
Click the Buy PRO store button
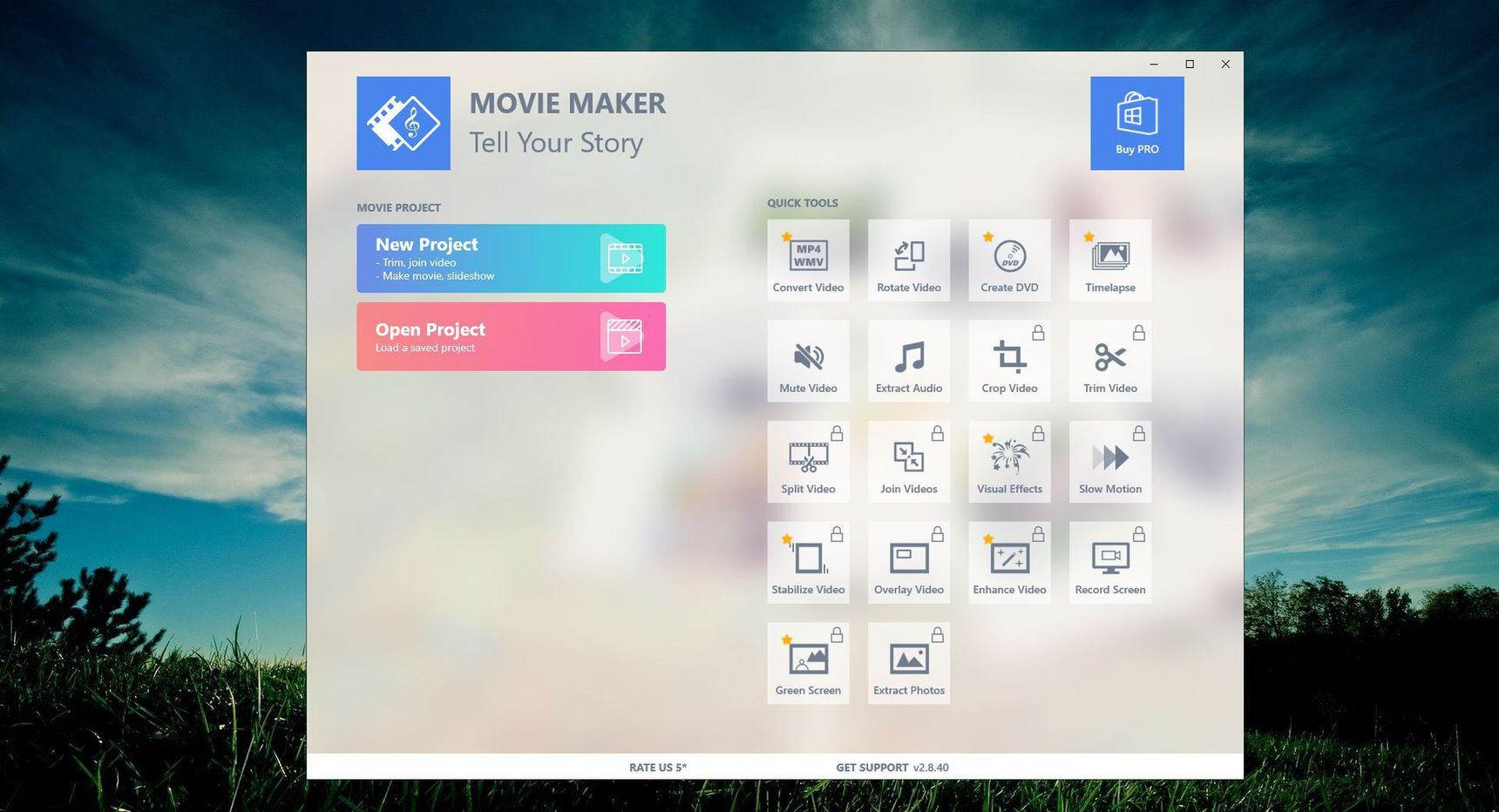[x=1137, y=123]
